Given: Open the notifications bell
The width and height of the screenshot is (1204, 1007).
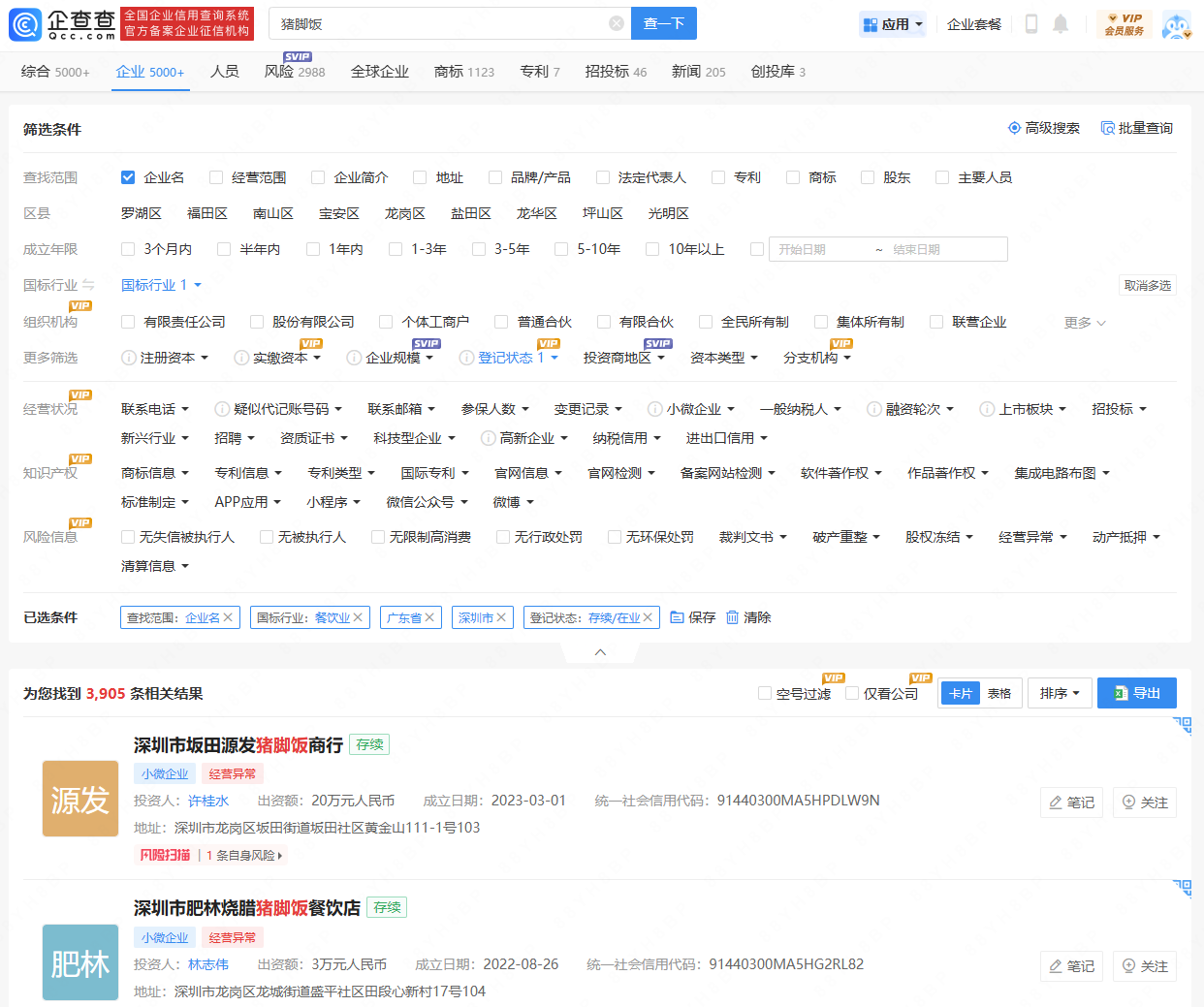Looking at the screenshot, I should pos(1061,24).
